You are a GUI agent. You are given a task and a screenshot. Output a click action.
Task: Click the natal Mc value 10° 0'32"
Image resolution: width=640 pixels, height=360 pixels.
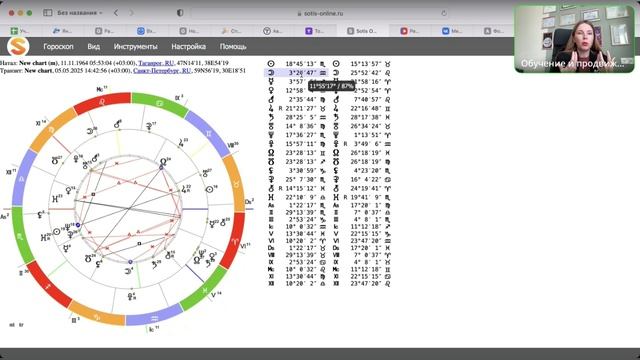click(301, 269)
